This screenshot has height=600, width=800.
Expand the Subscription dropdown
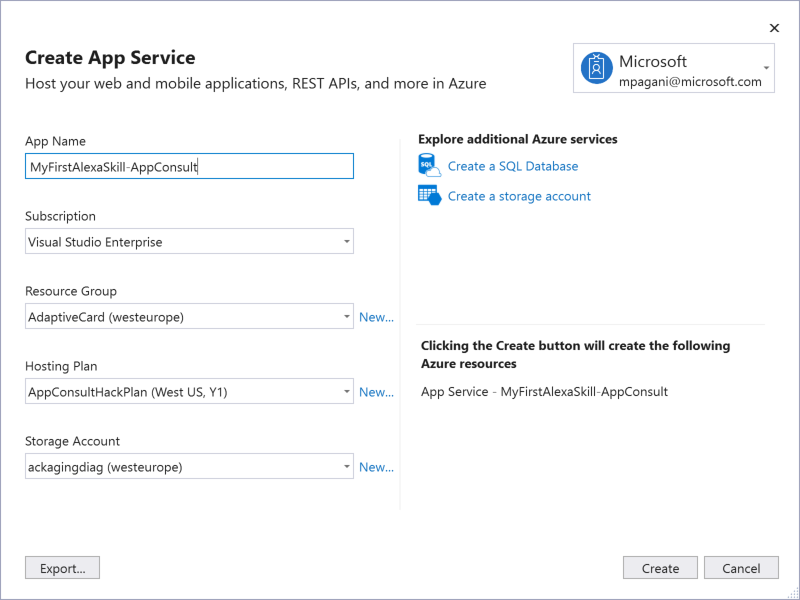(346, 242)
